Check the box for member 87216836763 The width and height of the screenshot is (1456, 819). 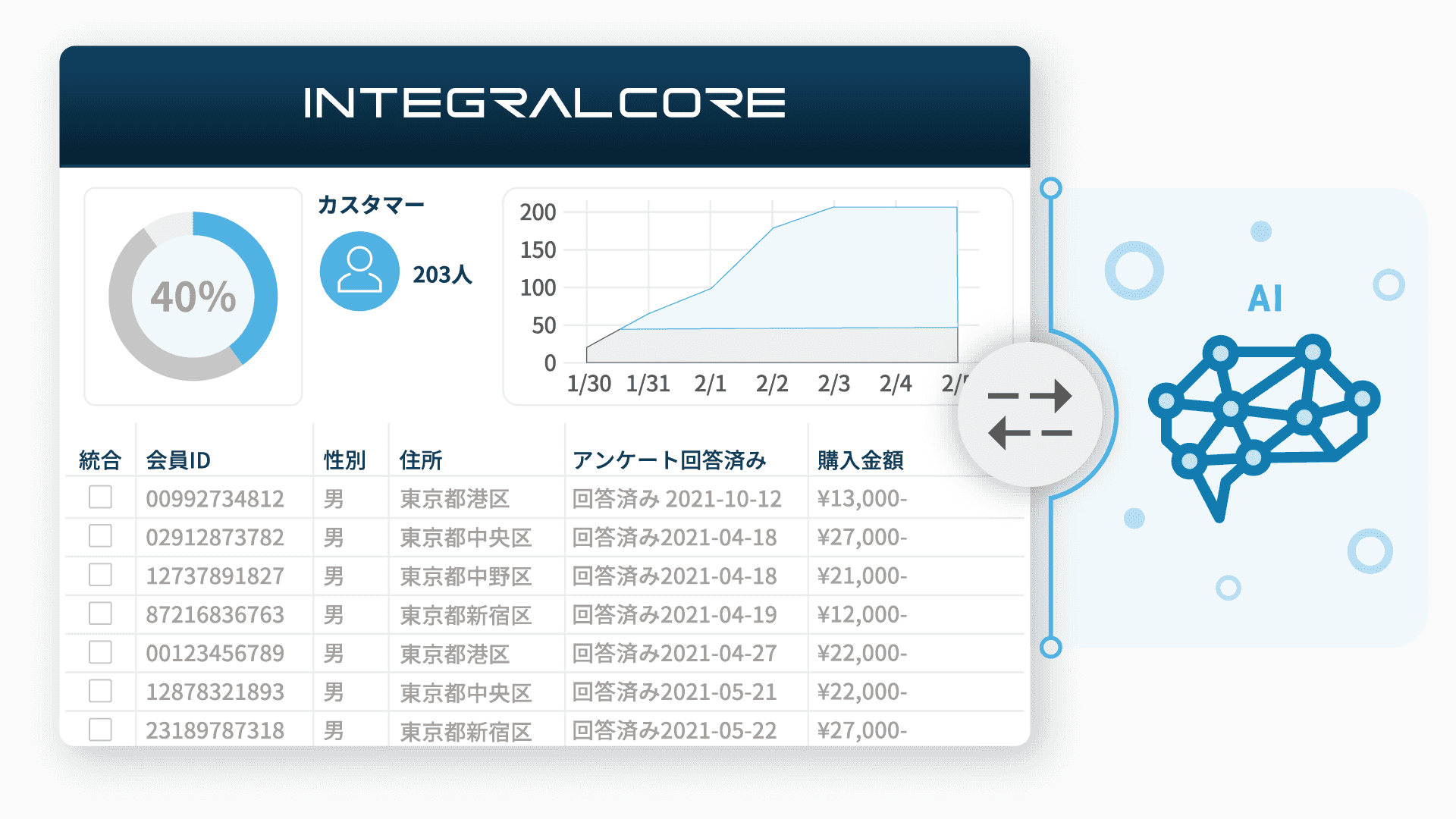point(100,613)
